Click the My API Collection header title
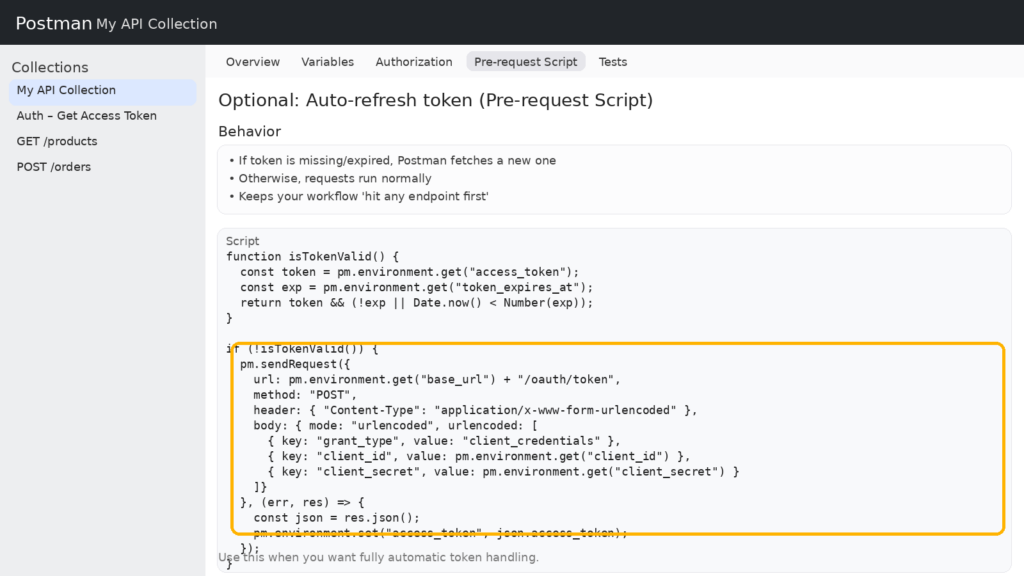Screen dimensions: 1024x576 click(156, 24)
